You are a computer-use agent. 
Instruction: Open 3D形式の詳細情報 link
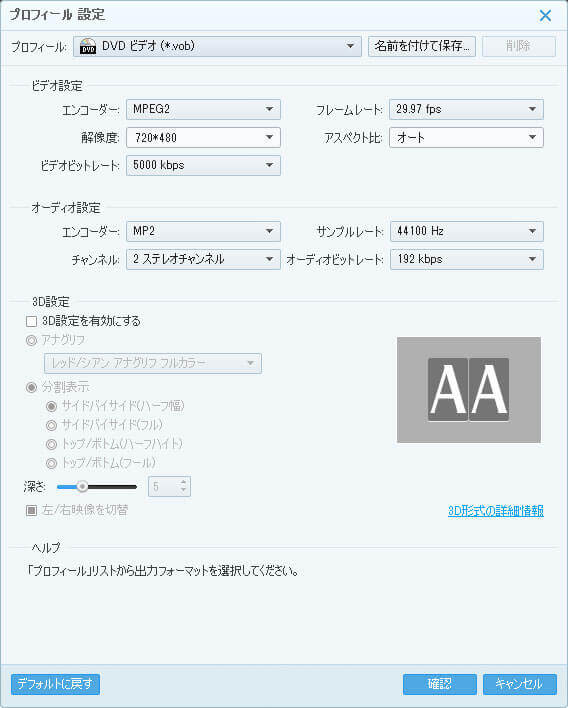click(x=496, y=511)
